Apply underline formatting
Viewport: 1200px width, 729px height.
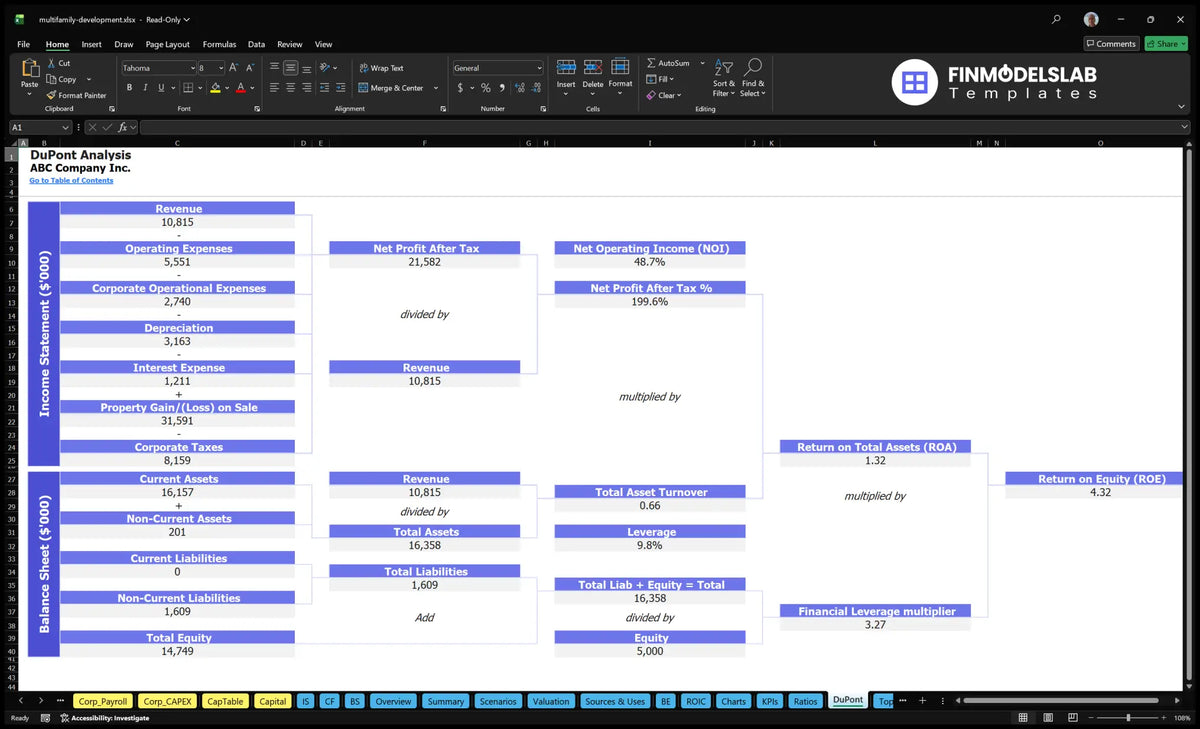(x=160, y=88)
